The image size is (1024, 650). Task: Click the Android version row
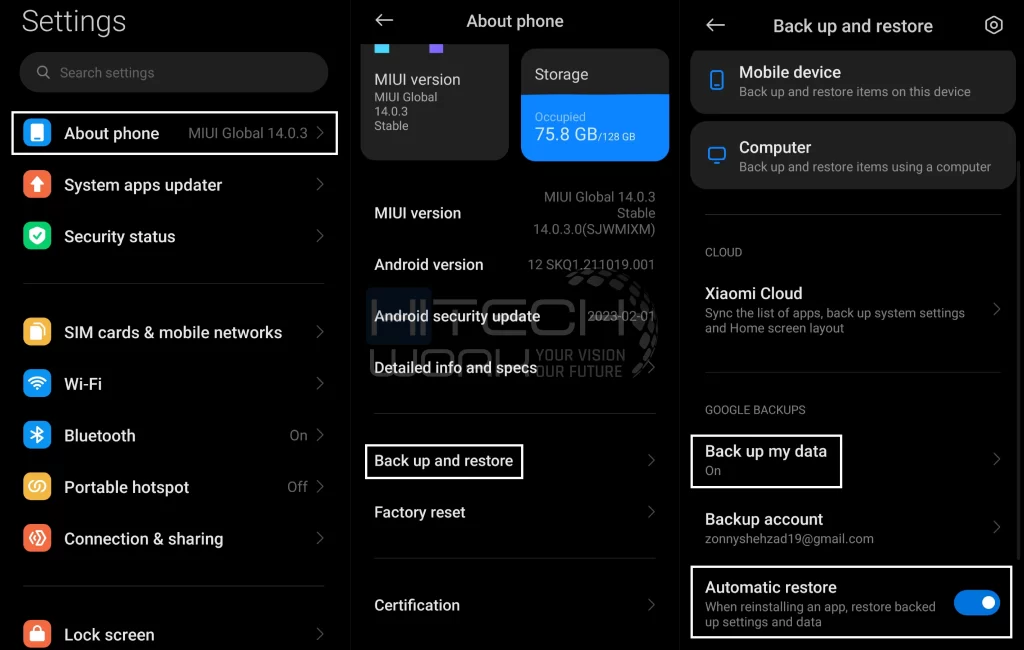[x=515, y=265]
